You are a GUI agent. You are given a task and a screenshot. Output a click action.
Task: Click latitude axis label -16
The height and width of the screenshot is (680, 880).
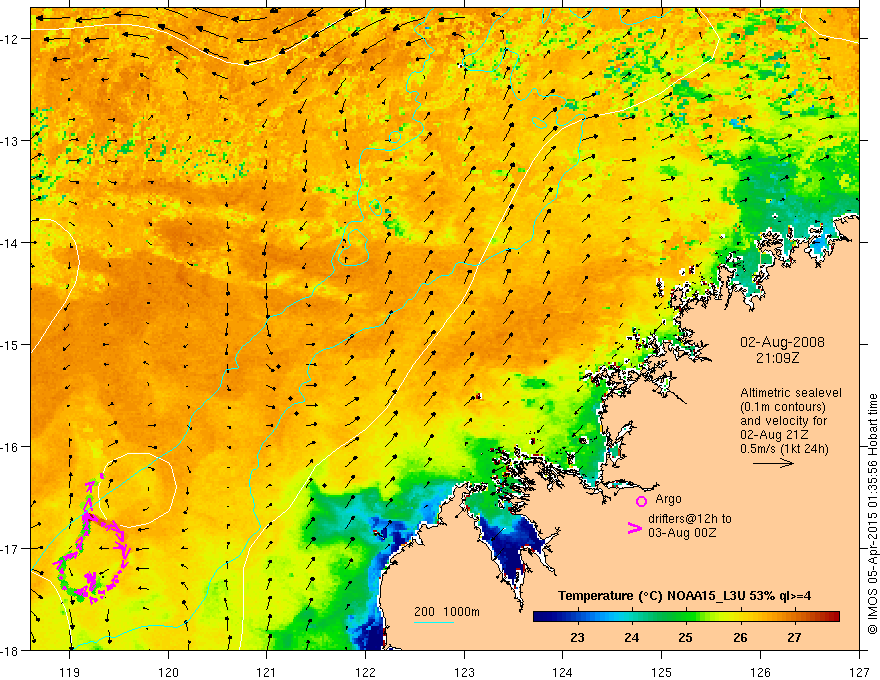(x=10, y=447)
